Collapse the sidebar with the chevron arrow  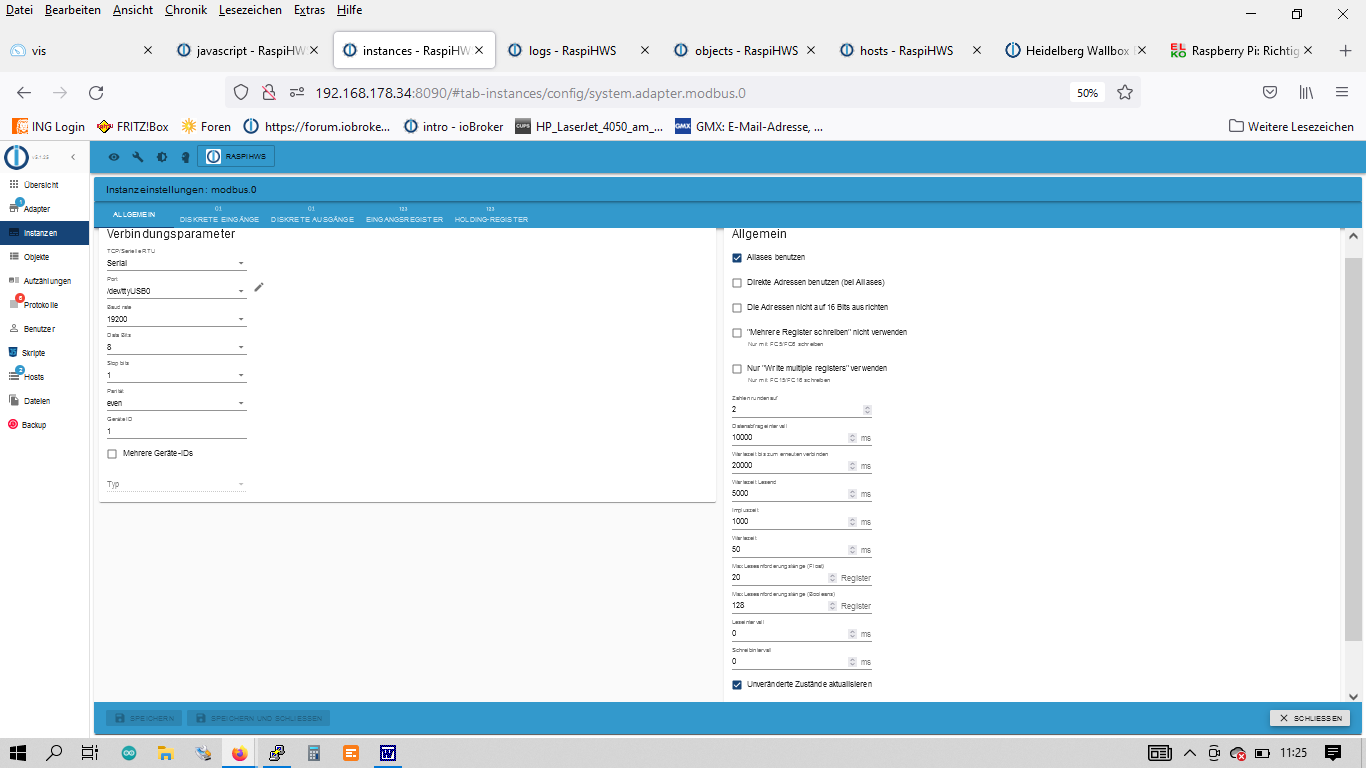72,157
